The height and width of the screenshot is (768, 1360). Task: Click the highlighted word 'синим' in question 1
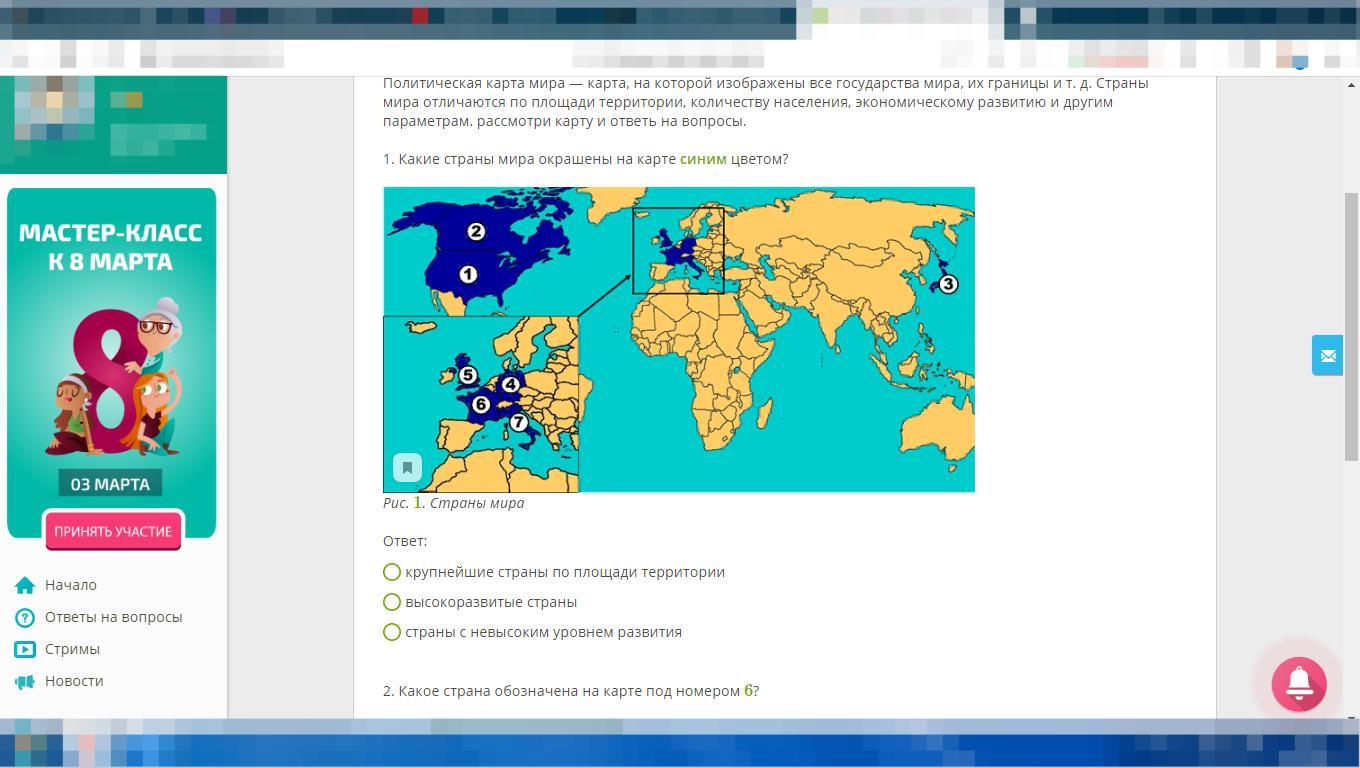point(703,159)
